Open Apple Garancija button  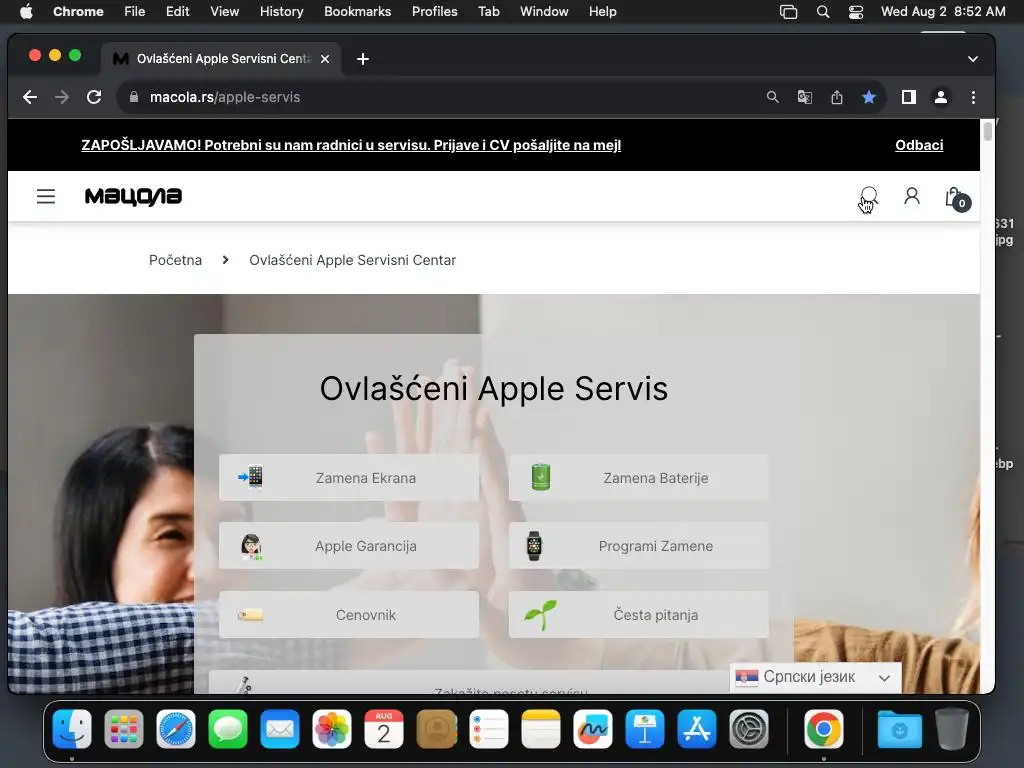pos(349,545)
